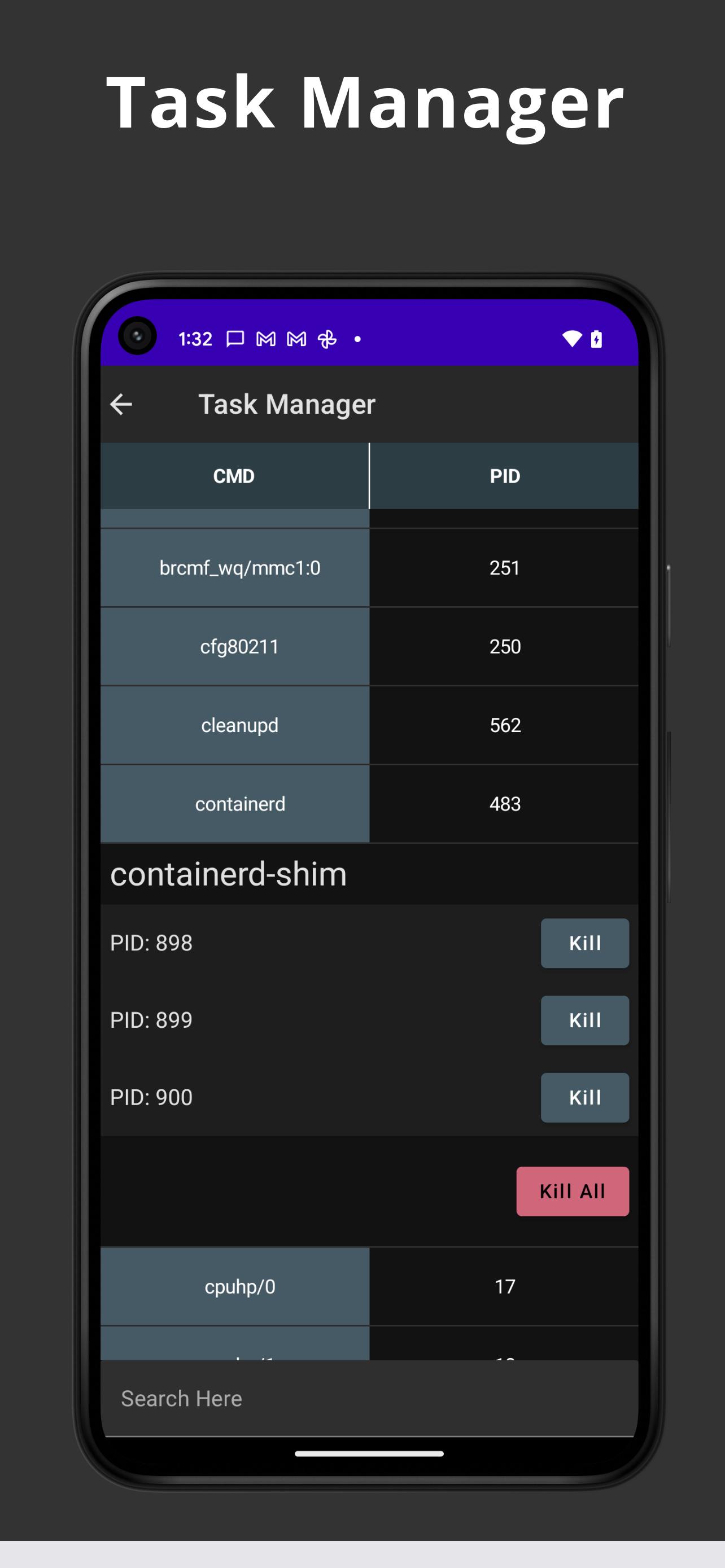Kill process with PID 900
This screenshot has height=1568, width=725.
click(584, 1097)
